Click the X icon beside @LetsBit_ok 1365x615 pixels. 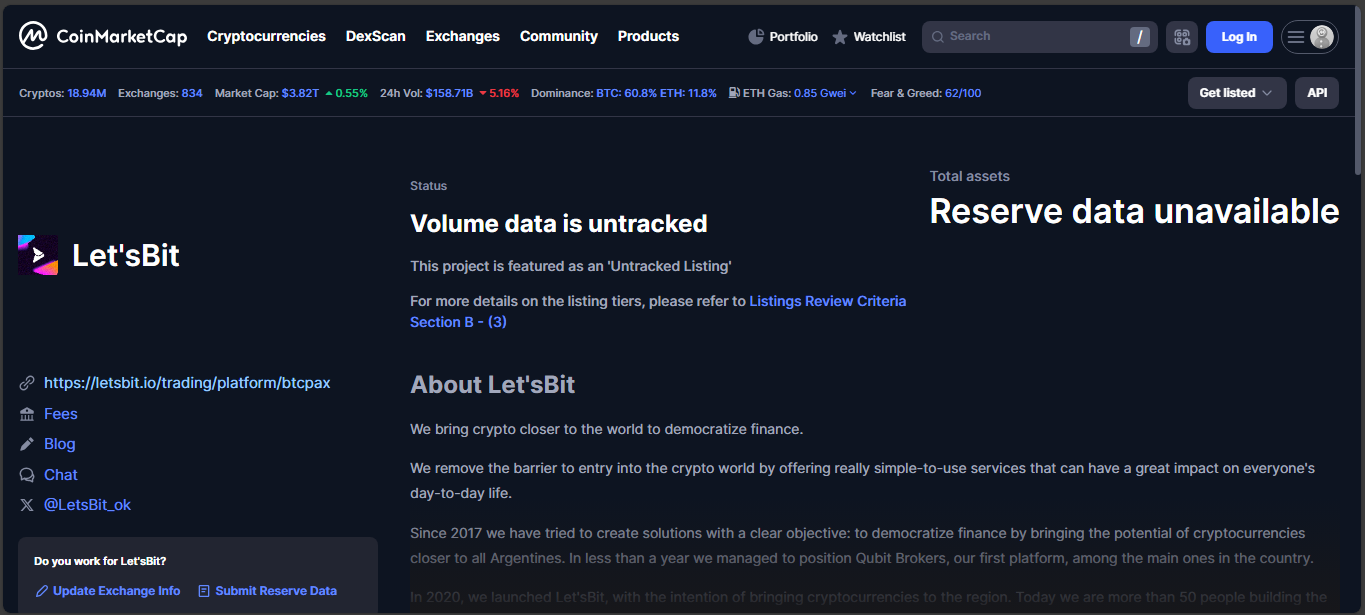coord(27,505)
